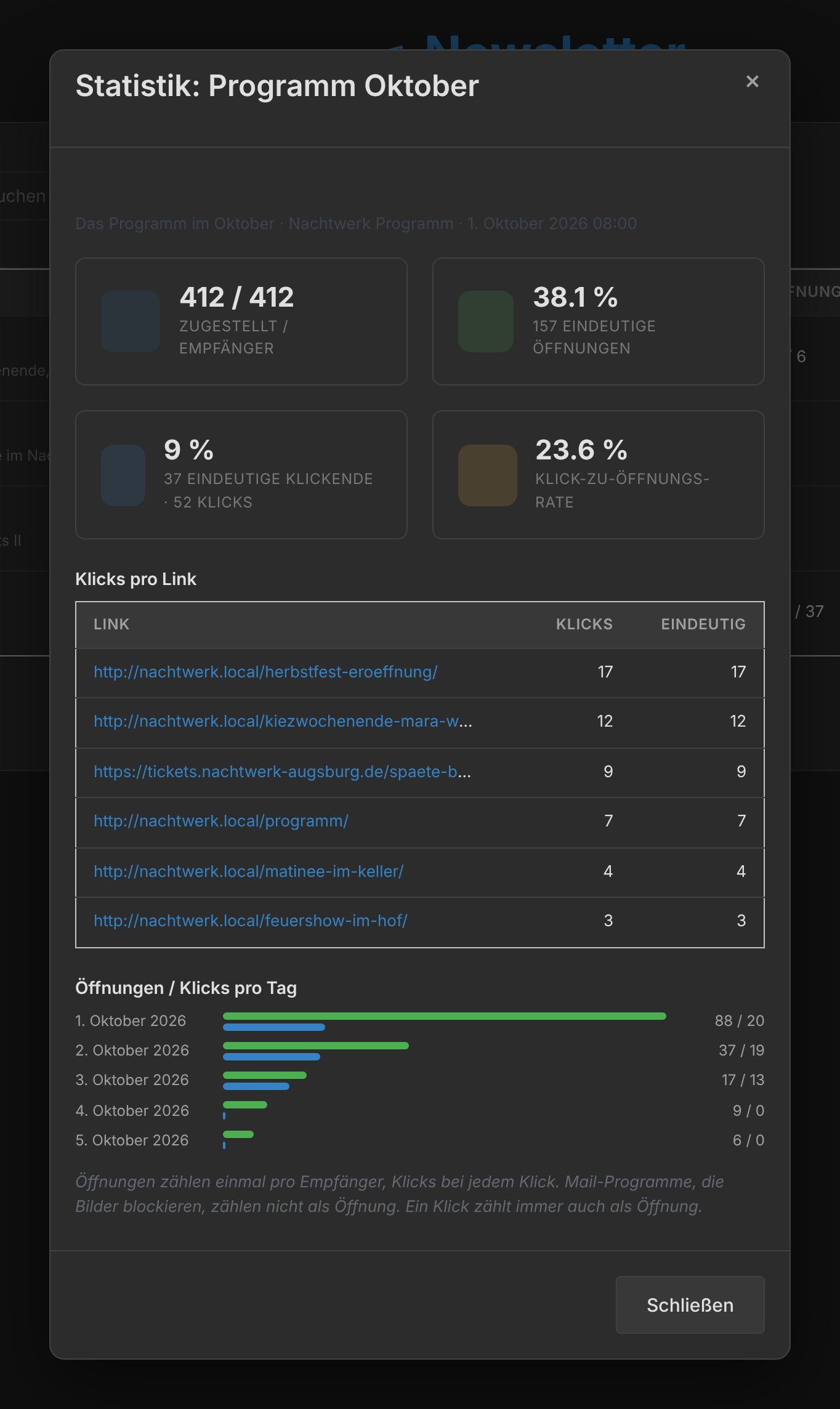Click the Klicks value in the tickets row
The width and height of the screenshot is (840, 1409).
(608, 772)
